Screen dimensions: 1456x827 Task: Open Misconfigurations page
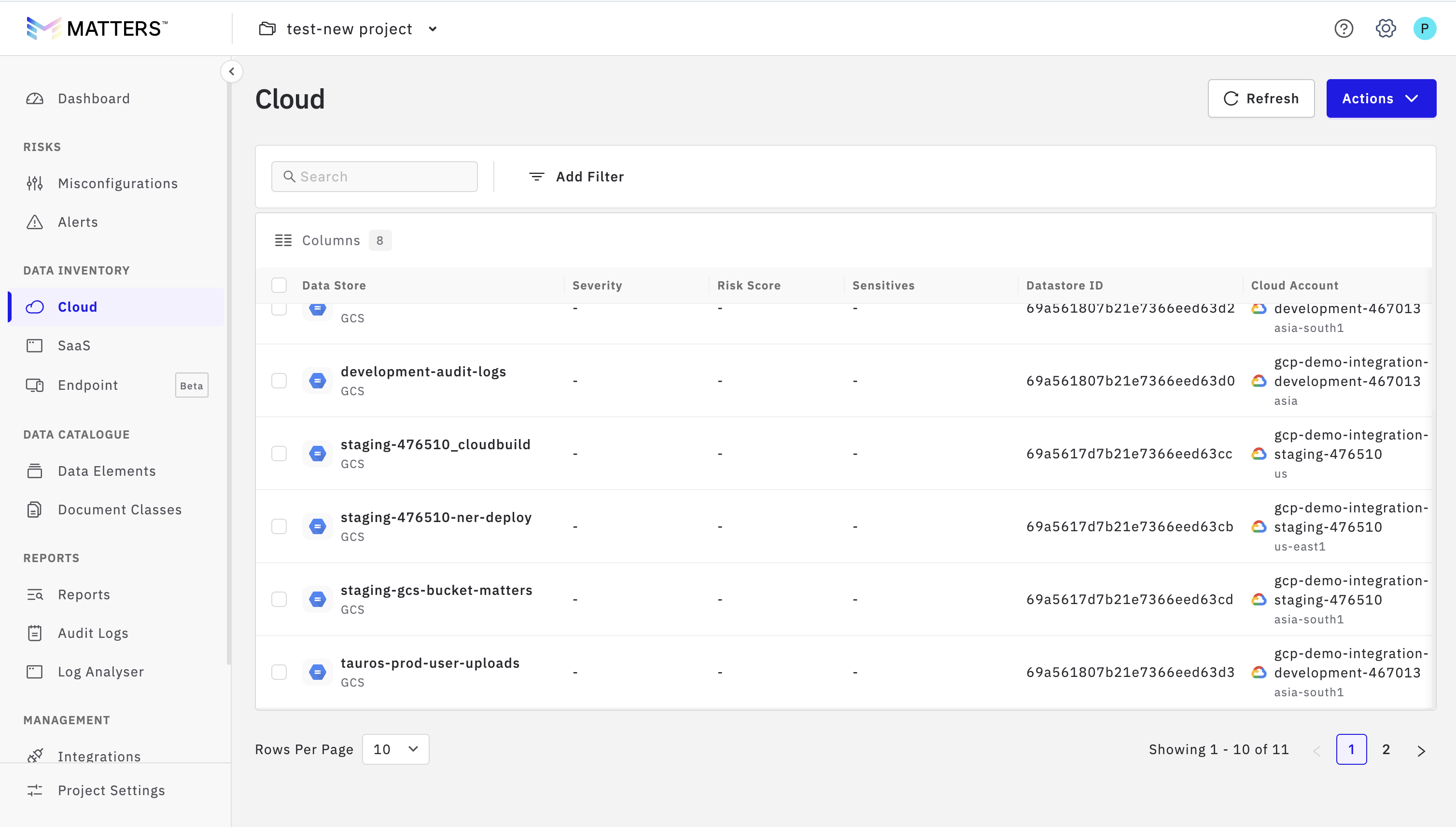tap(118, 183)
